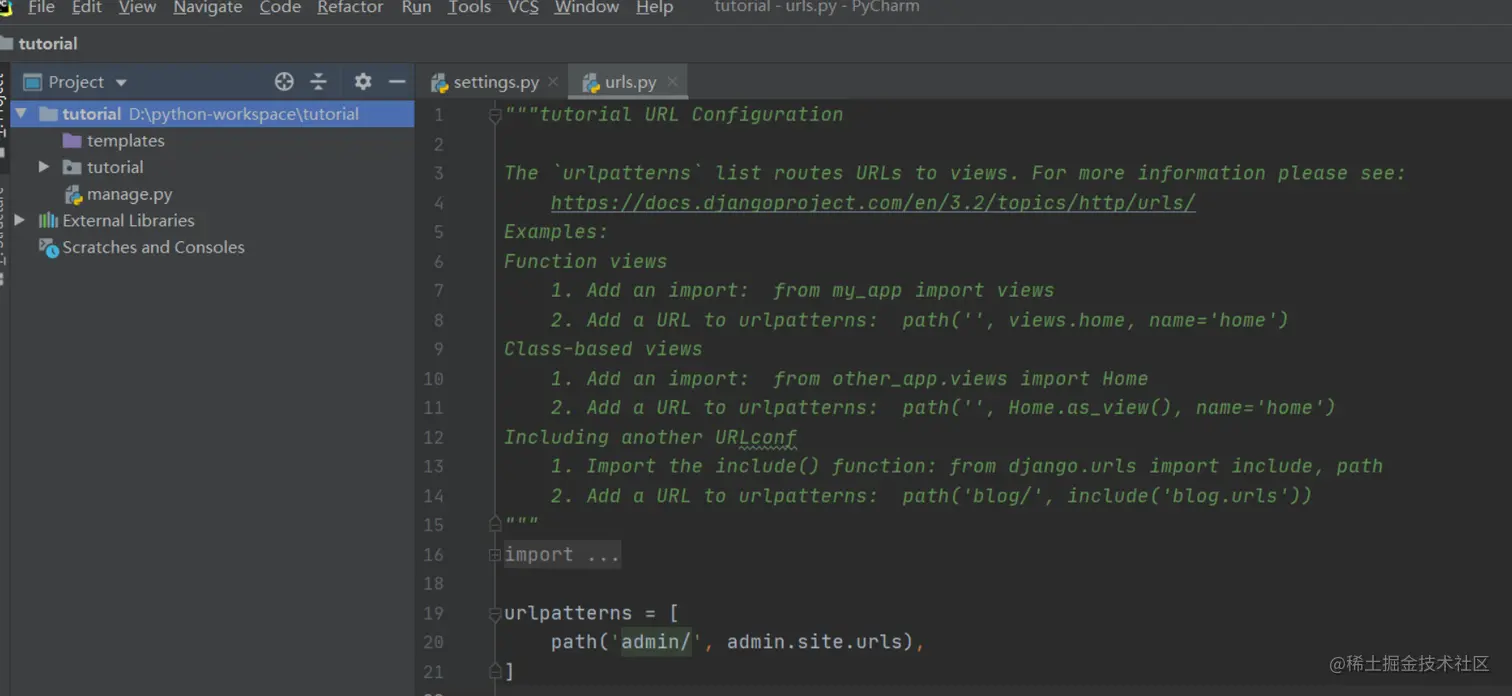The width and height of the screenshot is (1512, 696).
Task: Click the locate/select opened file icon
Action: point(284,82)
